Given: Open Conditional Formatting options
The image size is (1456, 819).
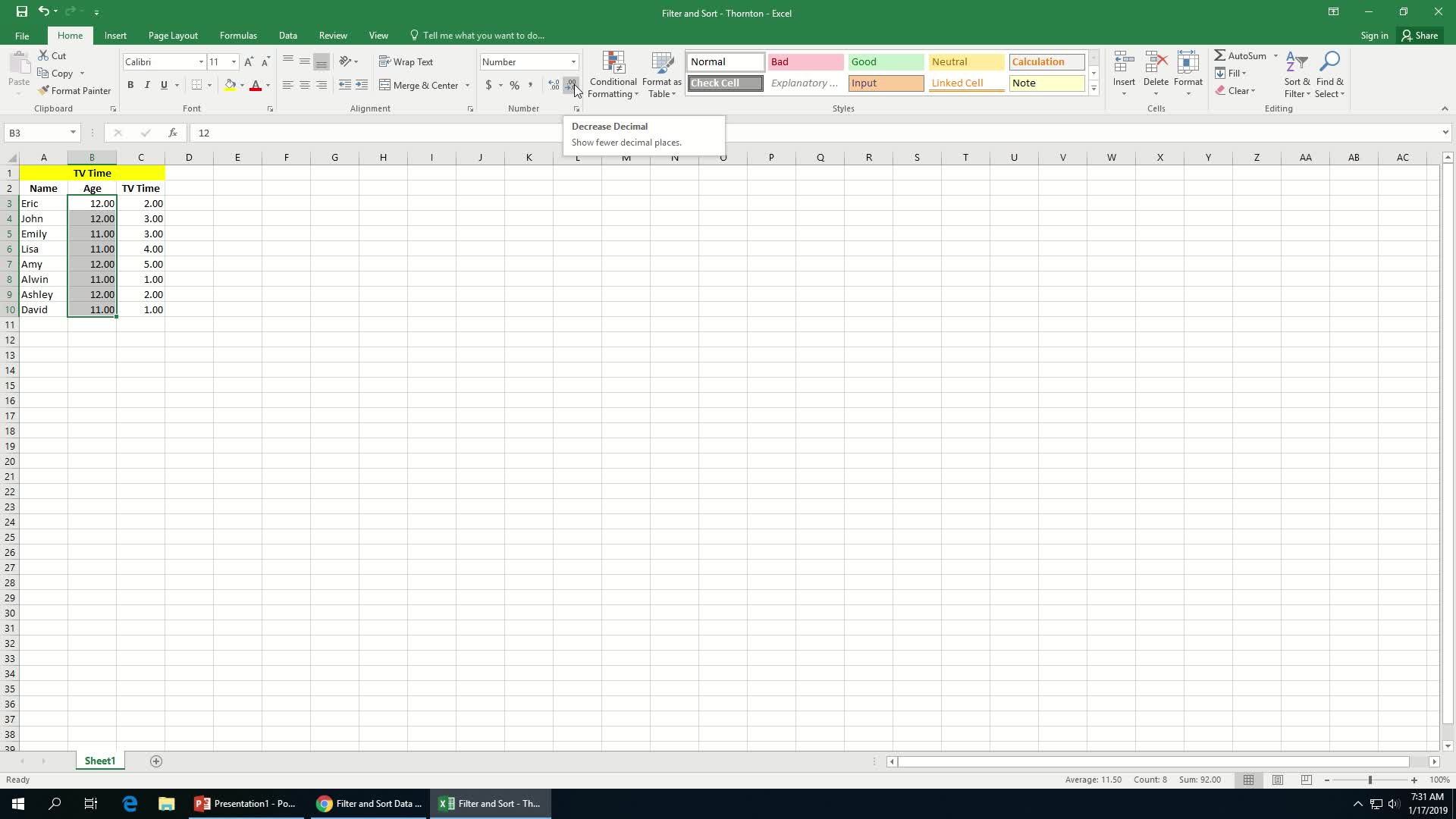Looking at the screenshot, I should 613,75.
